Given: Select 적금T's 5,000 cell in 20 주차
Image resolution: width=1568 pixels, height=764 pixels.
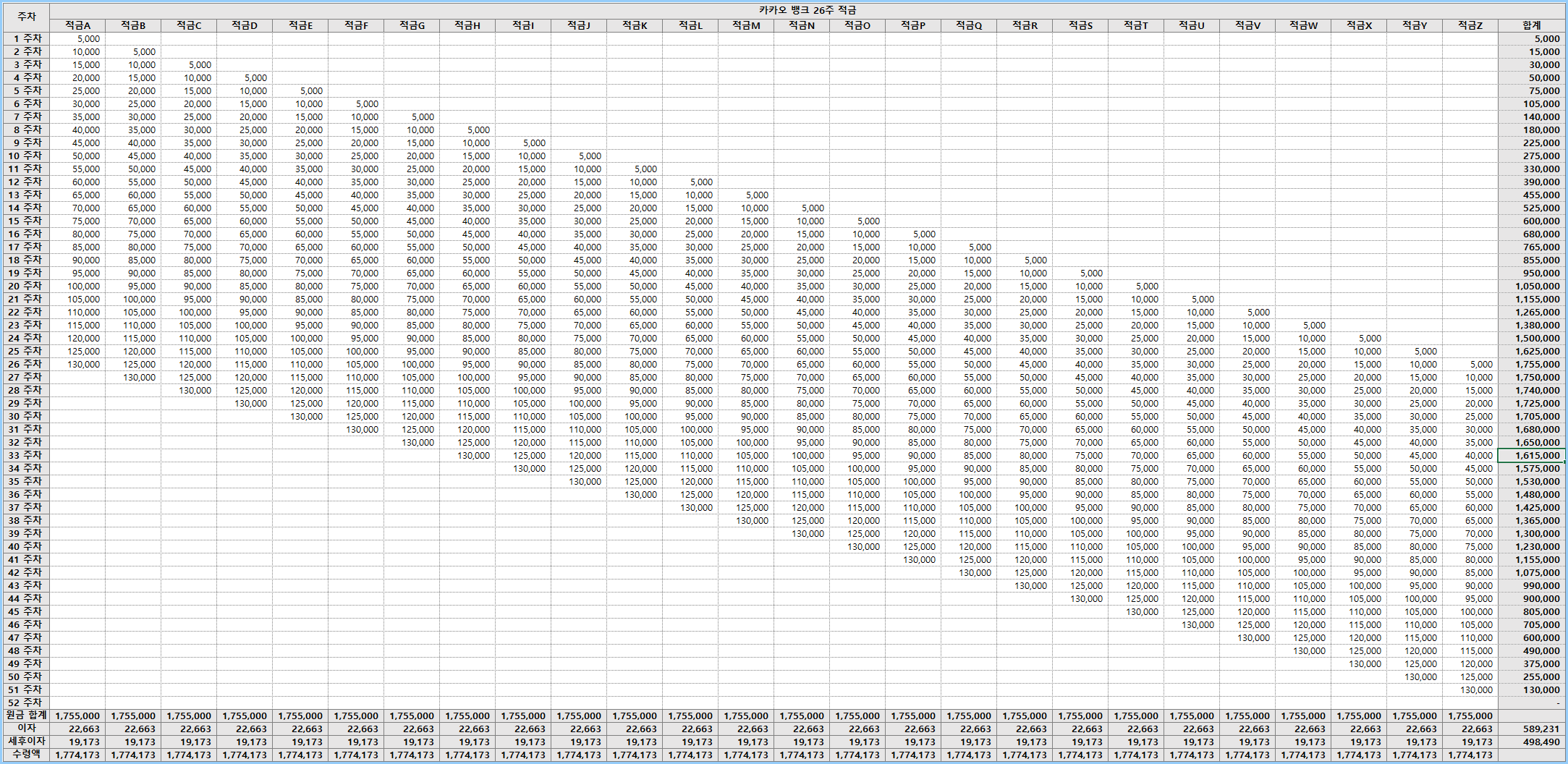Looking at the screenshot, I should [x=1136, y=286].
